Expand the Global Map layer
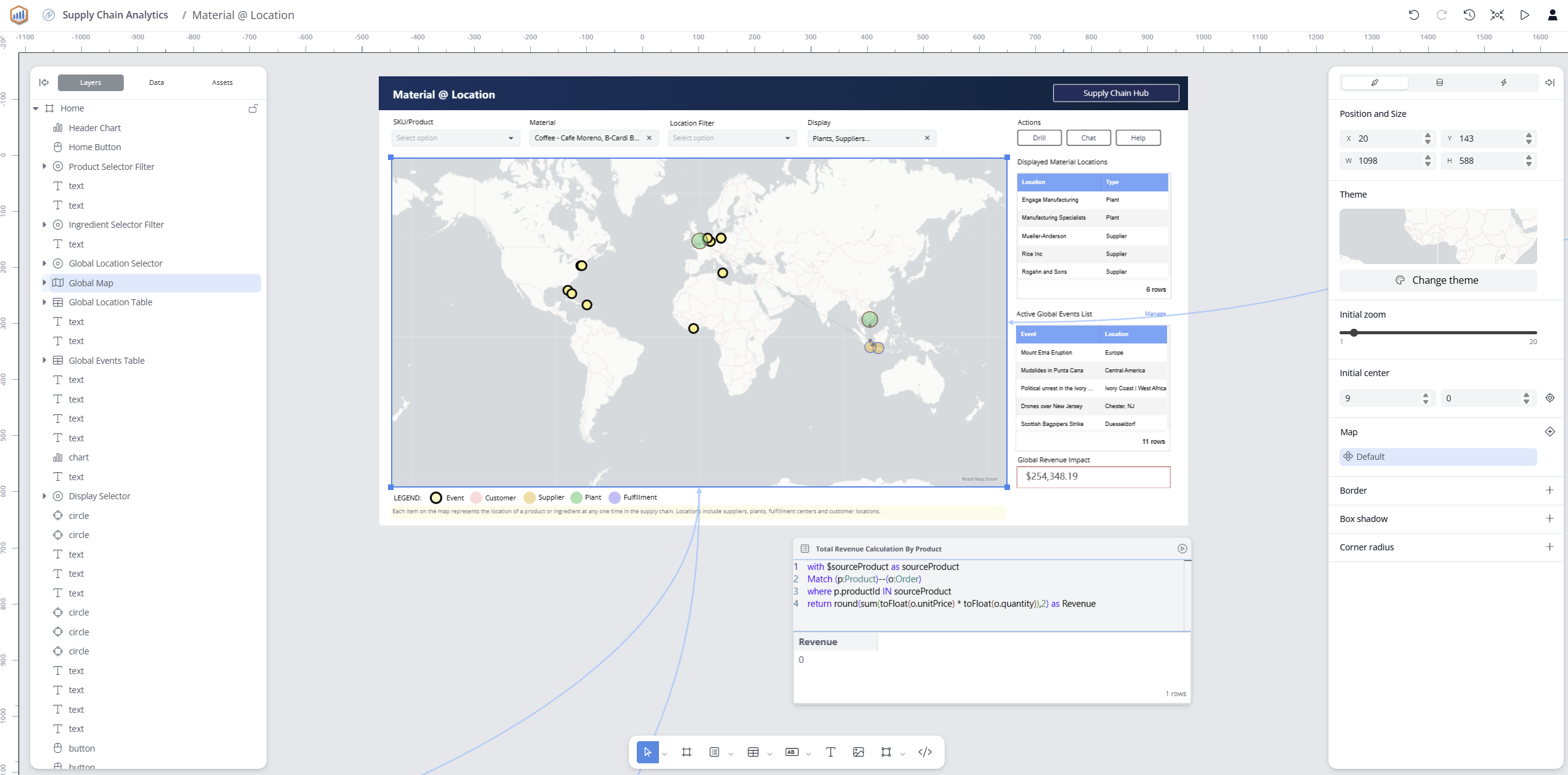The height and width of the screenshot is (775, 1568). [44, 283]
